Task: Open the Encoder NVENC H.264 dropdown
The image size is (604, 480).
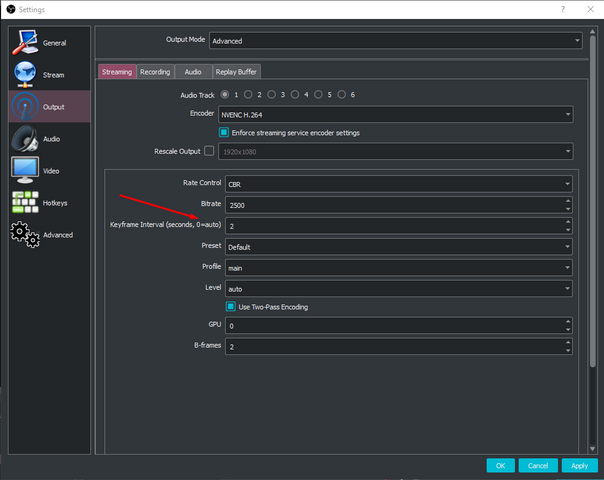Action: (x=397, y=114)
